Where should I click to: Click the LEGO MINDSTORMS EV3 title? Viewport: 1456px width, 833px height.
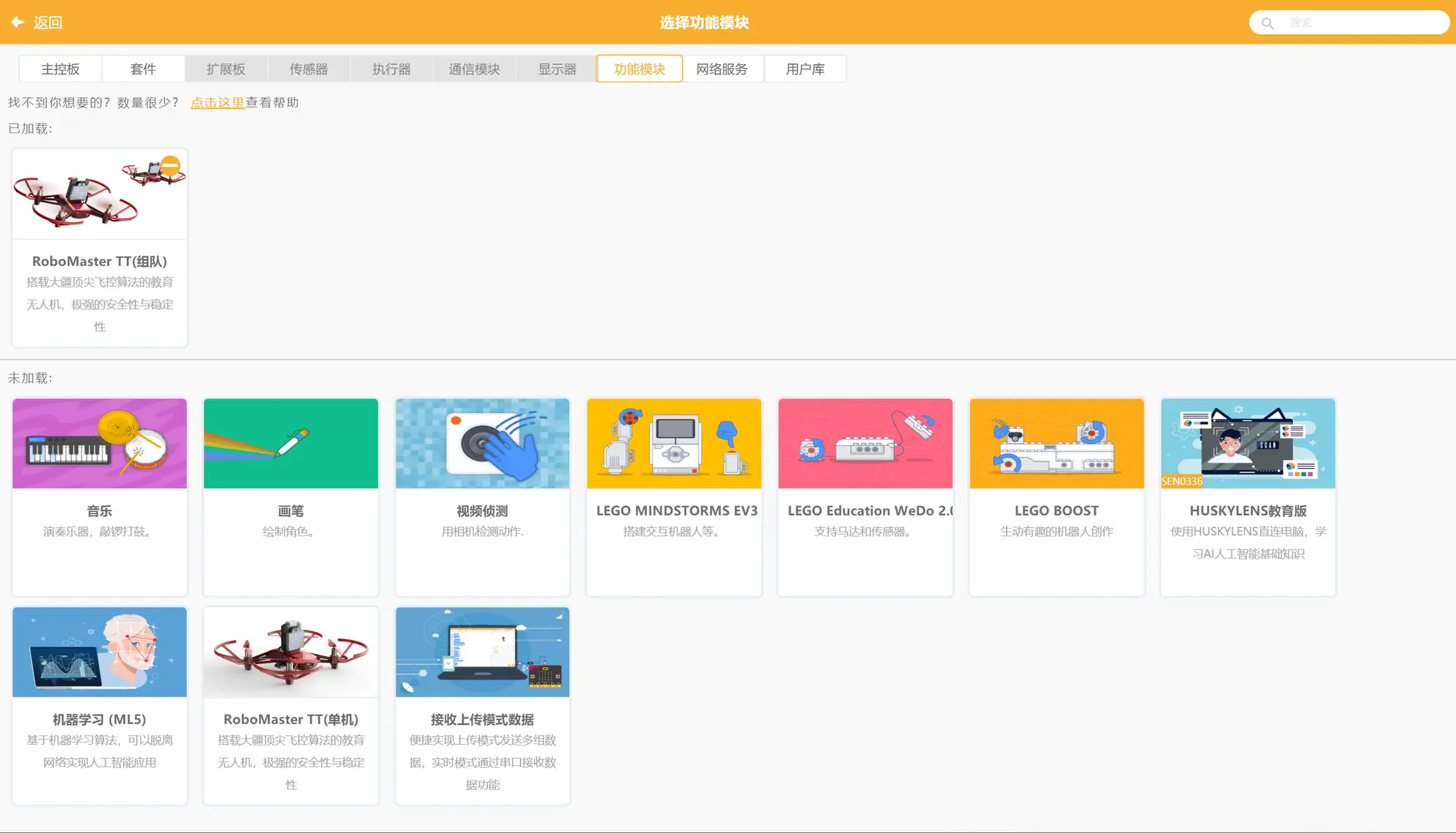pyautogui.click(x=677, y=511)
